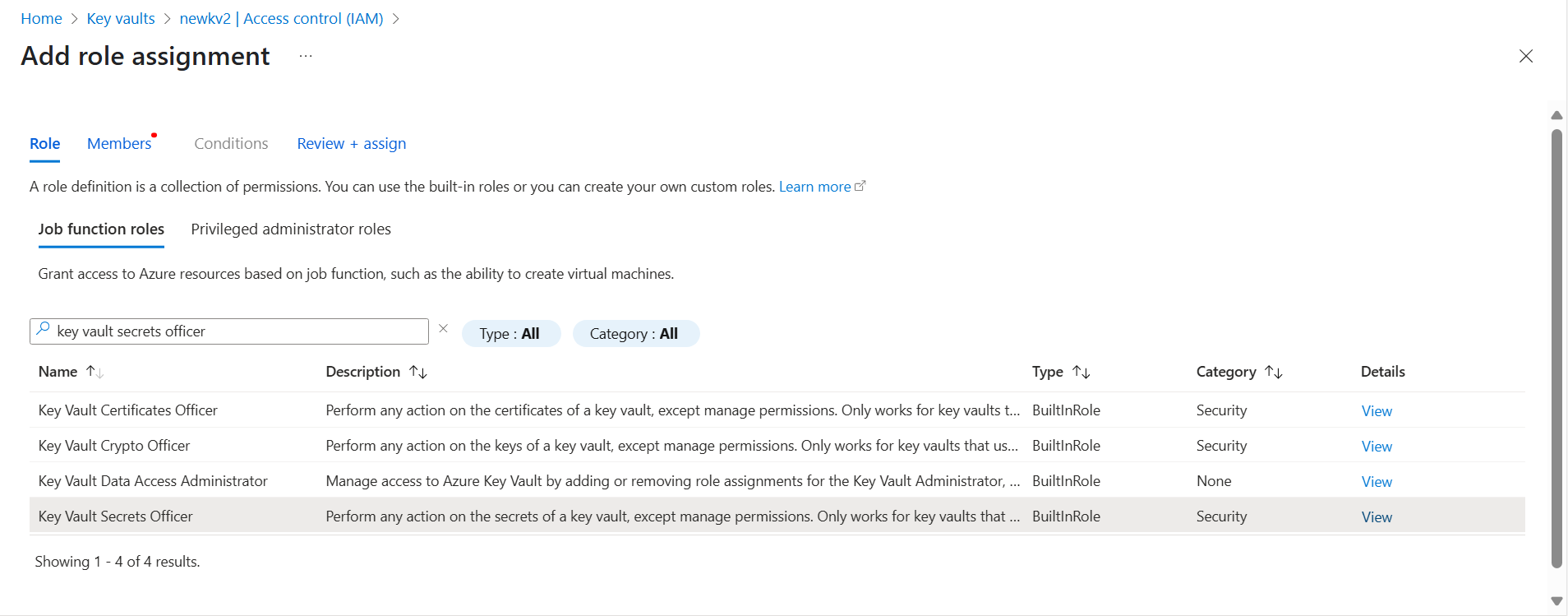Clear the role search box
This screenshot has height=616, width=1568.
pos(443,329)
